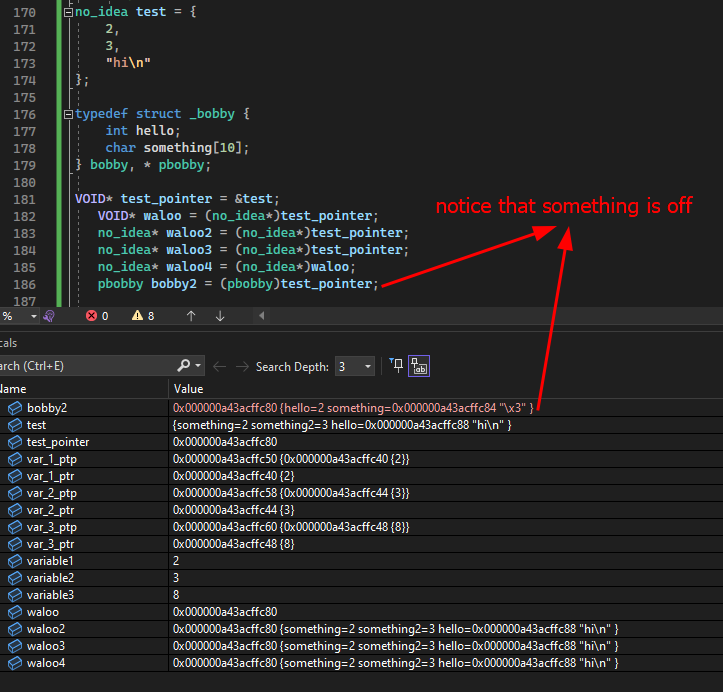Select the waloo3 variable icon
723x692 pixels.
(15, 646)
